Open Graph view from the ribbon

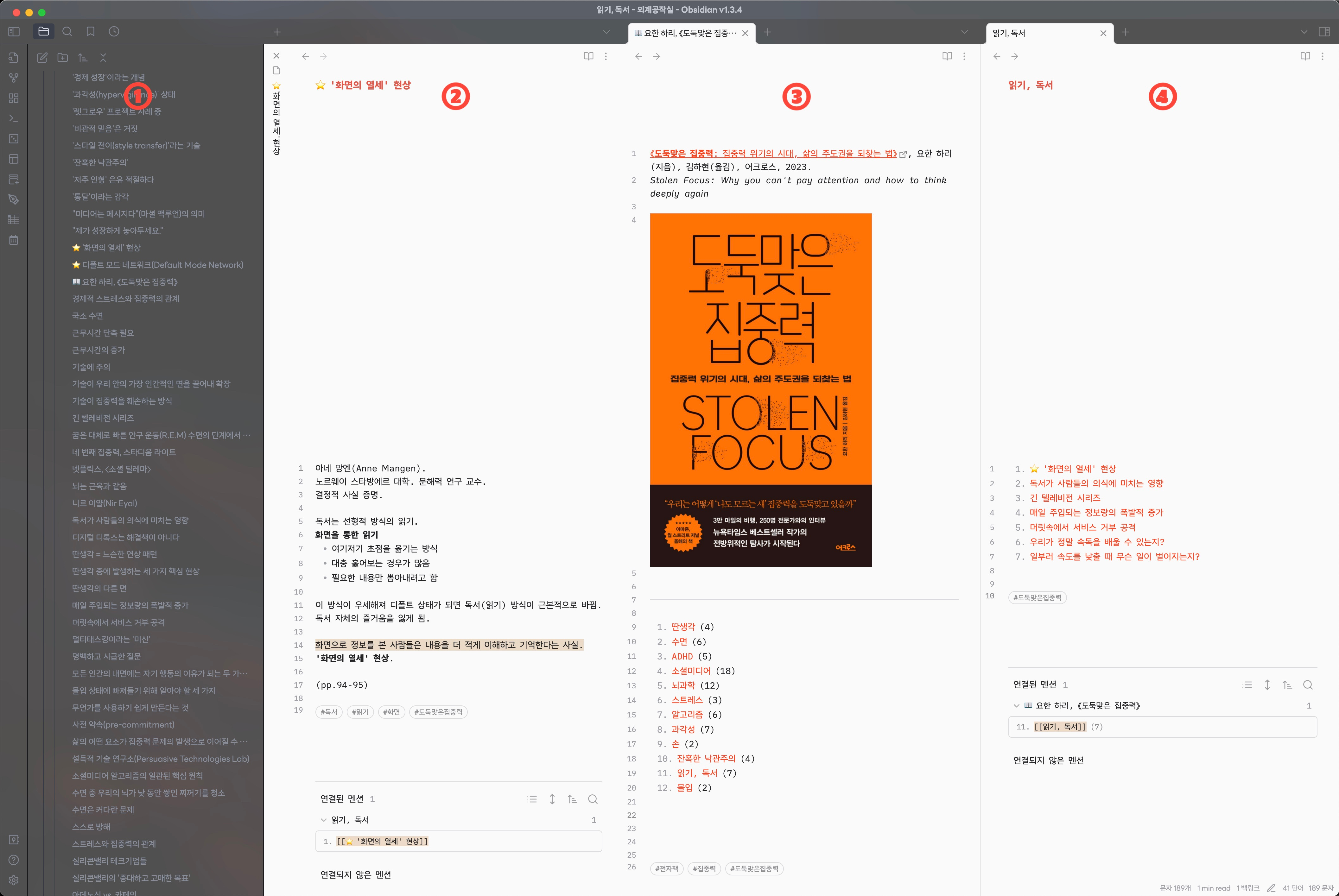(x=14, y=78)
